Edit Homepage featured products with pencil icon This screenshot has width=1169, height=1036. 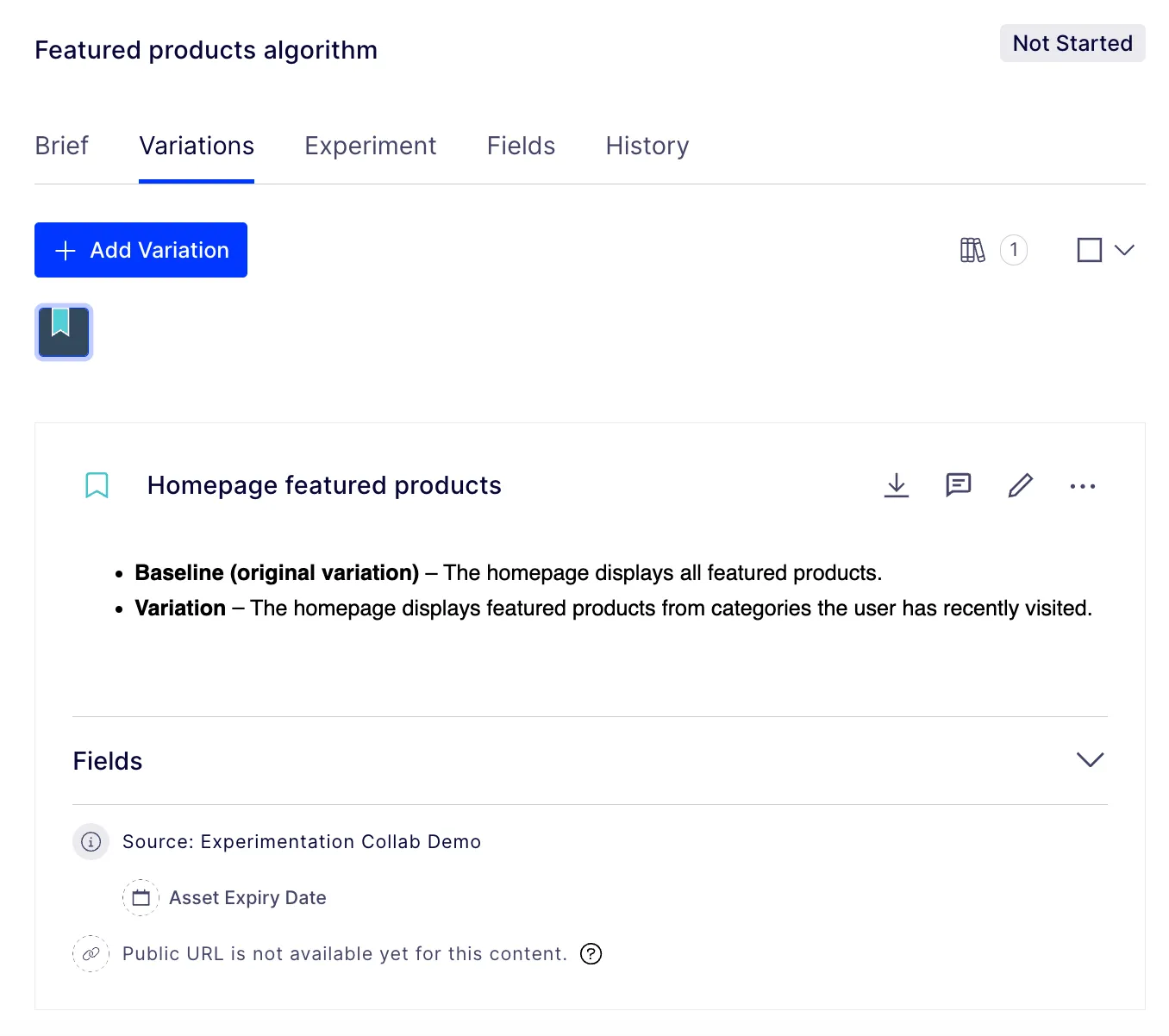click(x=1021, y=485)
